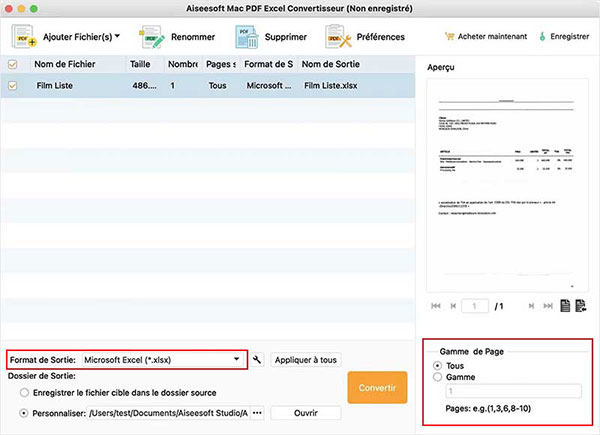Click the Renommer toolbar label
Viewport: 600px width, 435px height.
point(193,37)
